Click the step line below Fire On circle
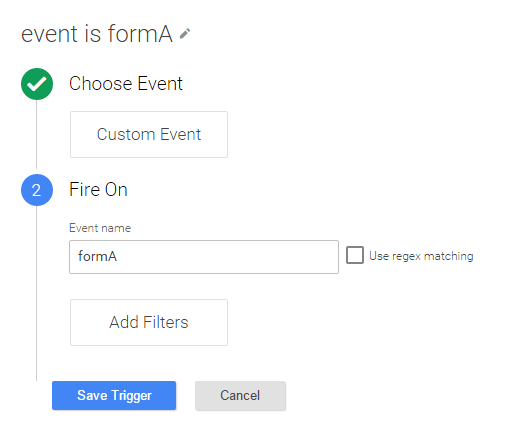507x427 pixels. (37, 293)
